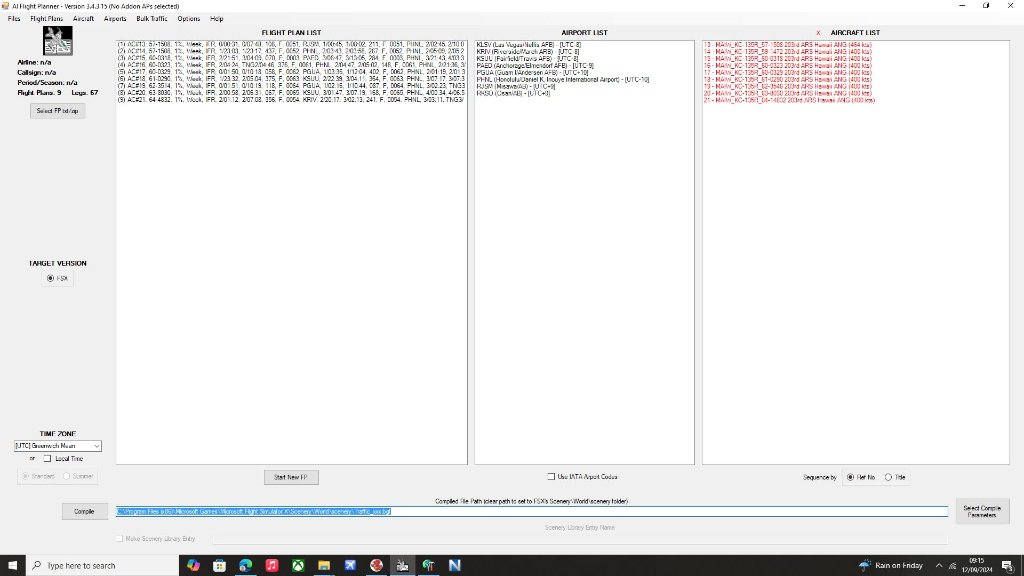Open the red round app in taskbar

coord(376,566)
